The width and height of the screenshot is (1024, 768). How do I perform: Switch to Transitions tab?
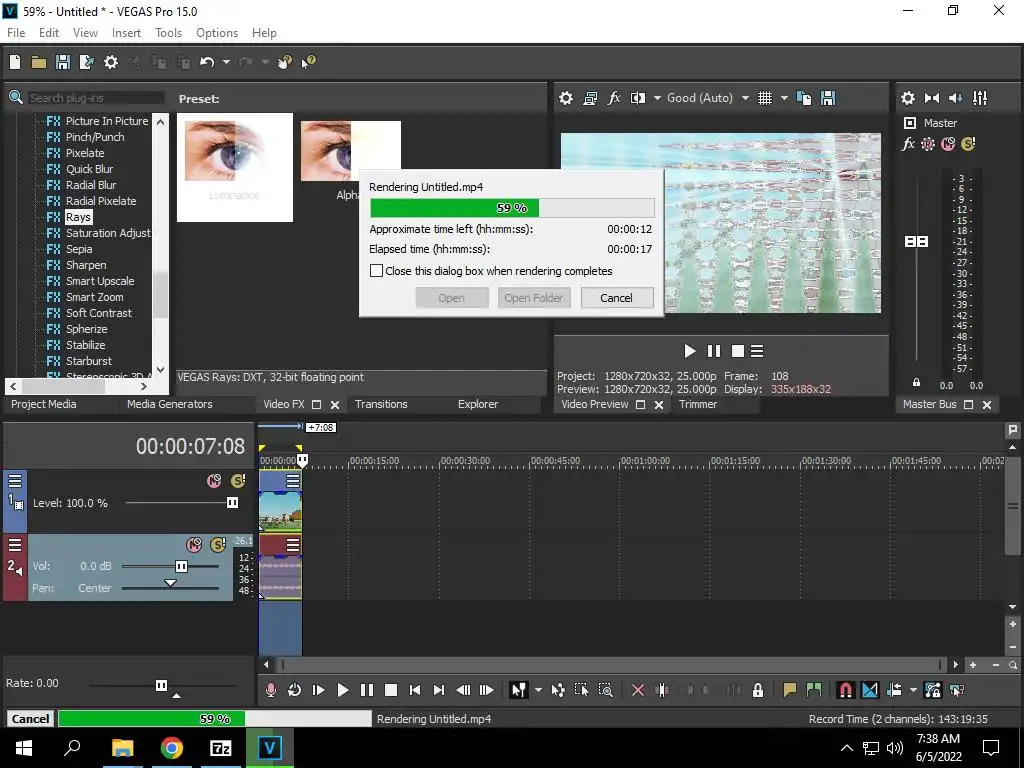pyautogui.click(x=381, y=404)
